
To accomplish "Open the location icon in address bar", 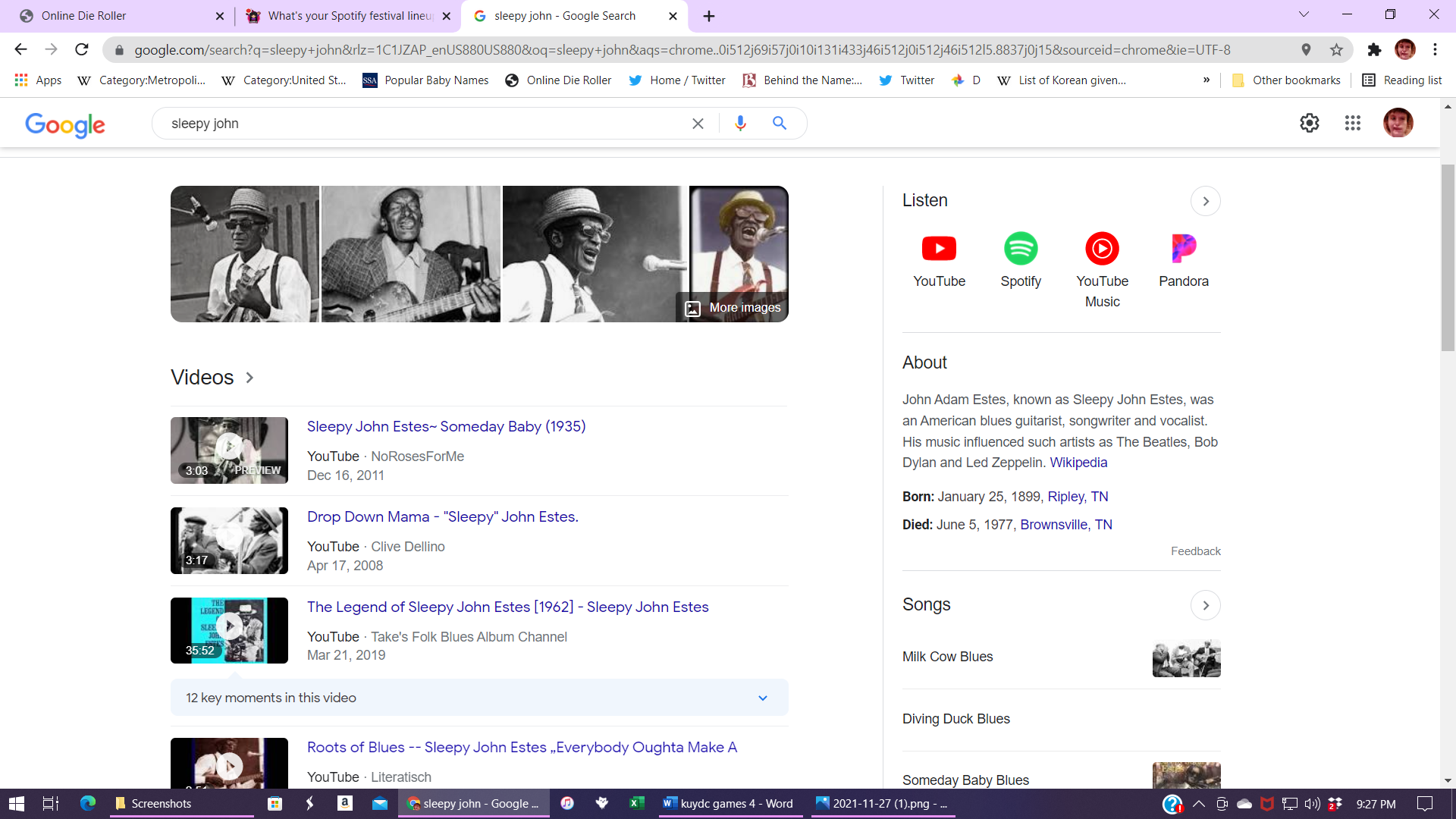I will click(1306, 49).
